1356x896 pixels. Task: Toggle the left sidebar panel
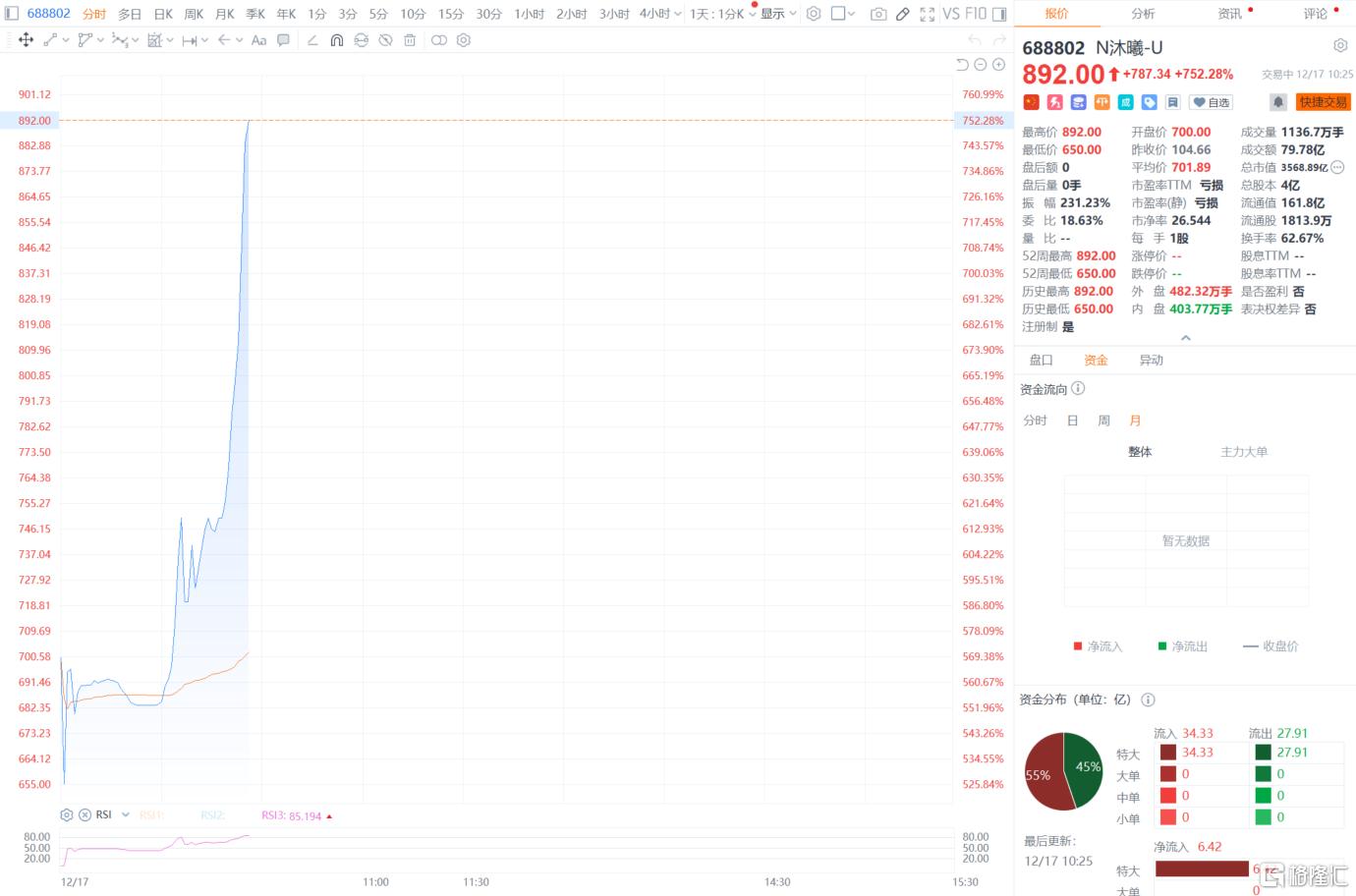[12, 14]
